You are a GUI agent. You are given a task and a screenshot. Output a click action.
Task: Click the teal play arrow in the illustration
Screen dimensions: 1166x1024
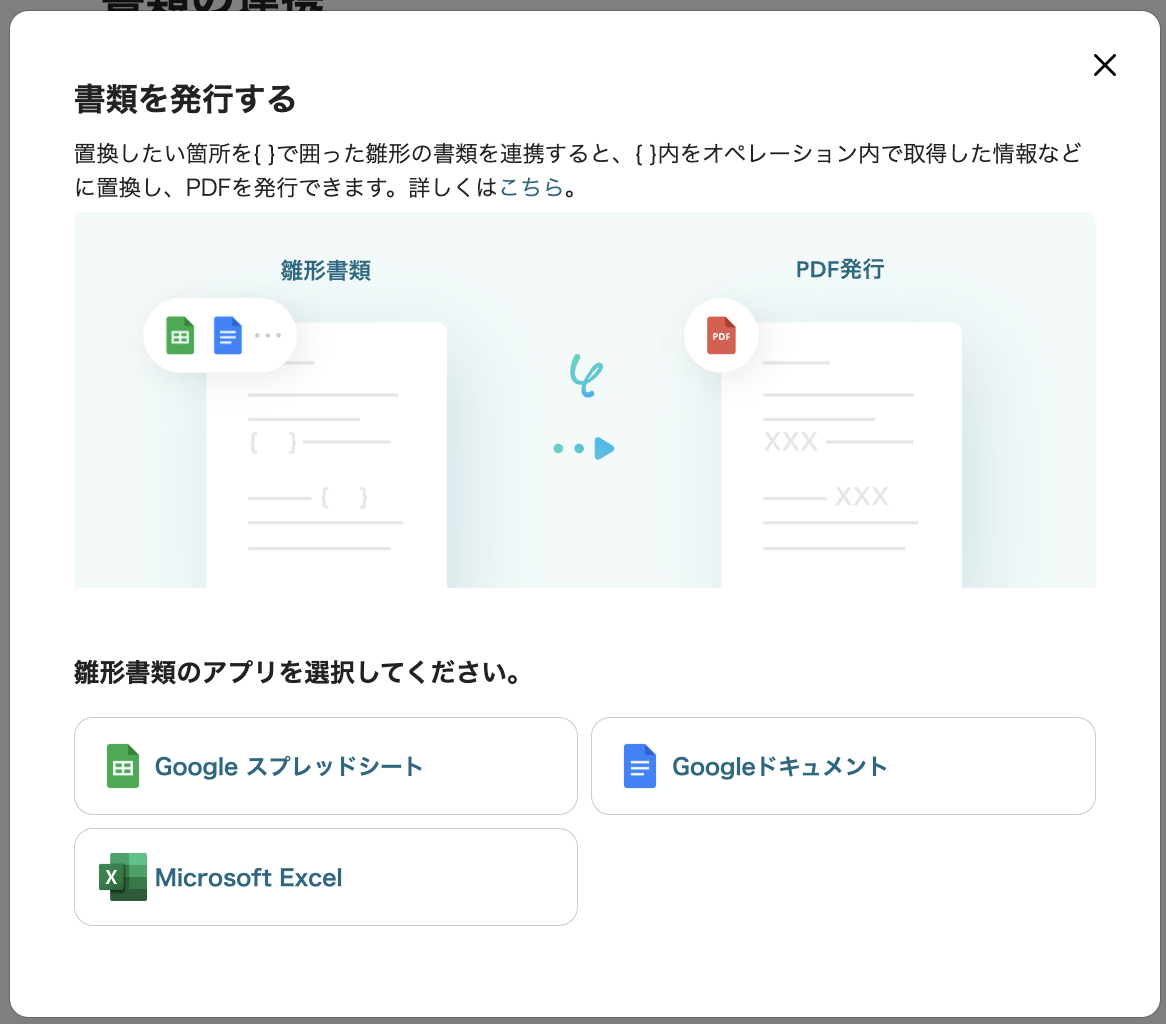pos(605,448)
